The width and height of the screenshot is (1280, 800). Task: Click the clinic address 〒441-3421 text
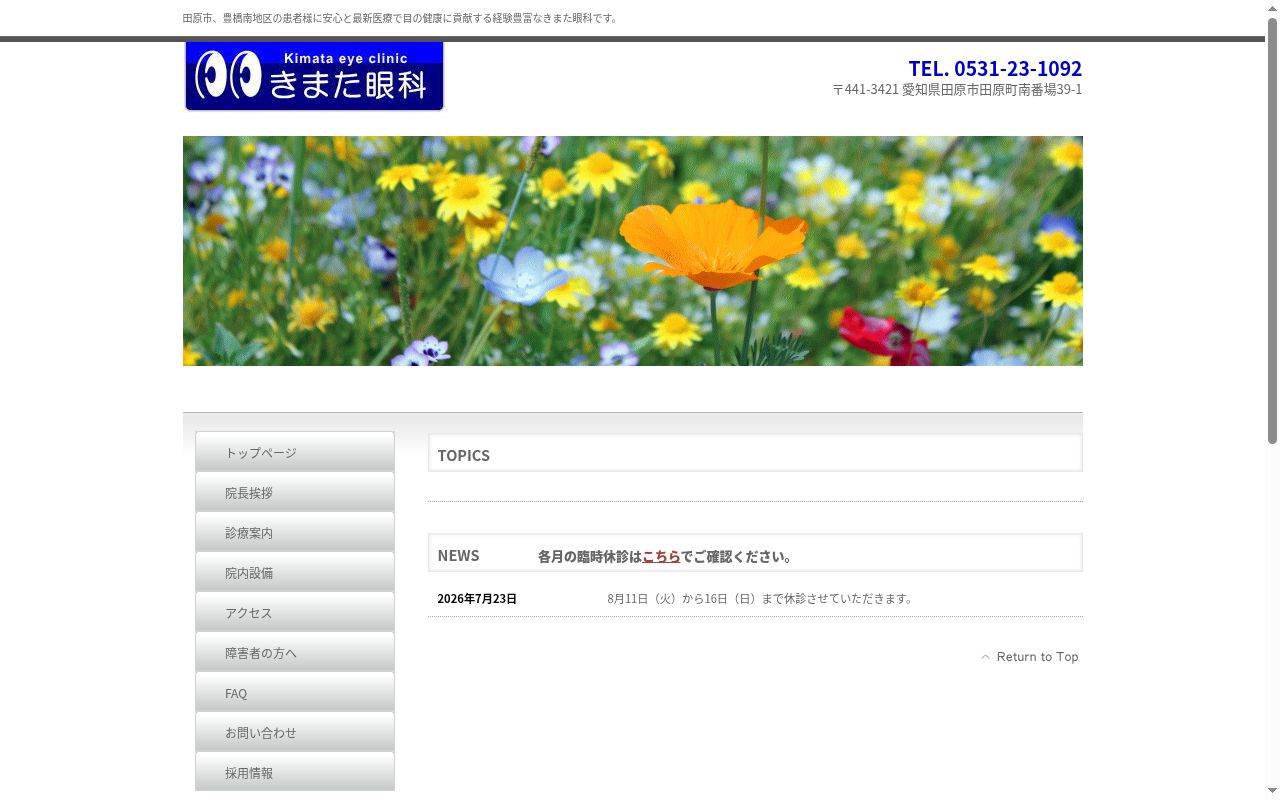957,90
